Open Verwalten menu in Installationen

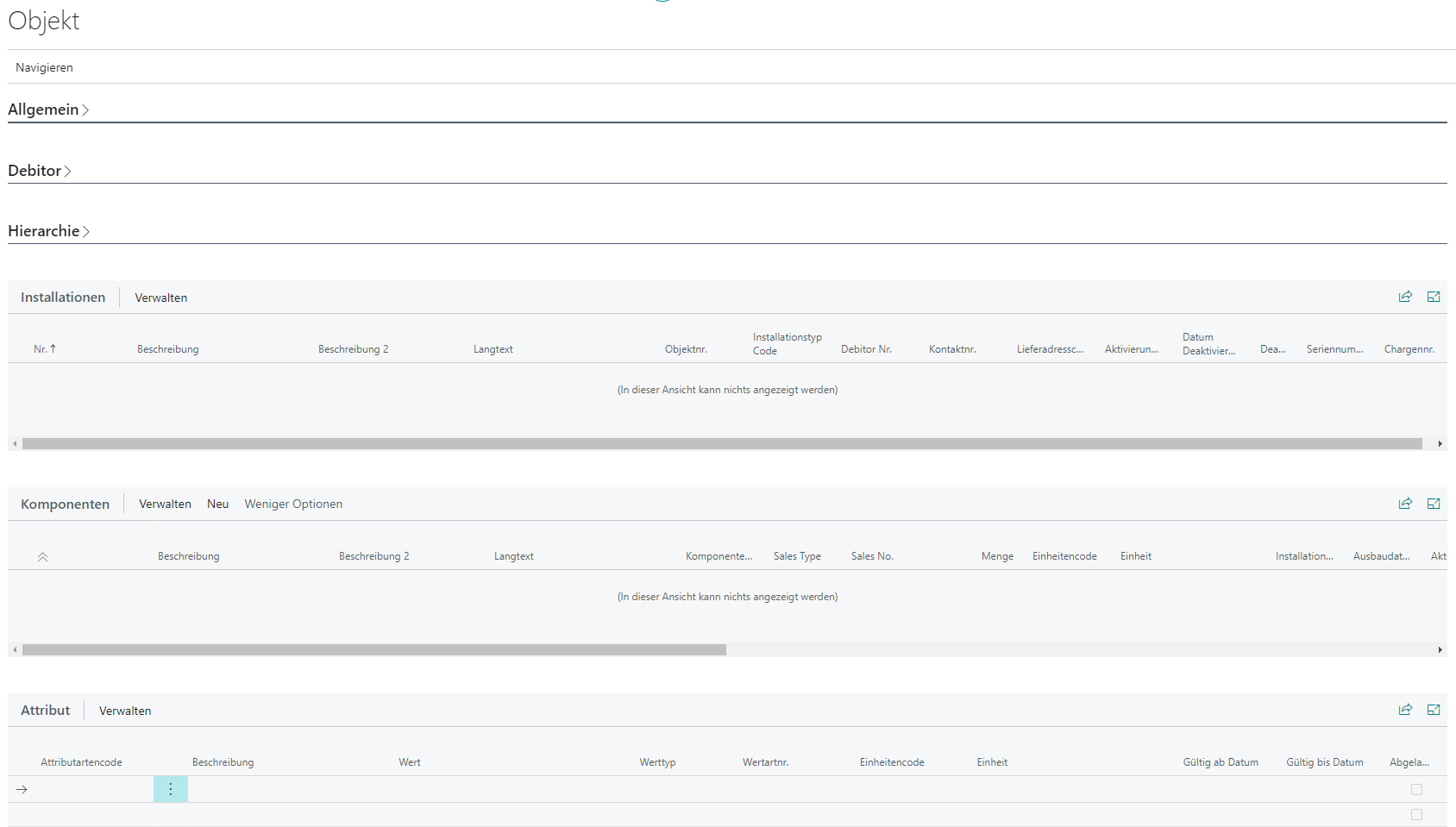(160, 298)
